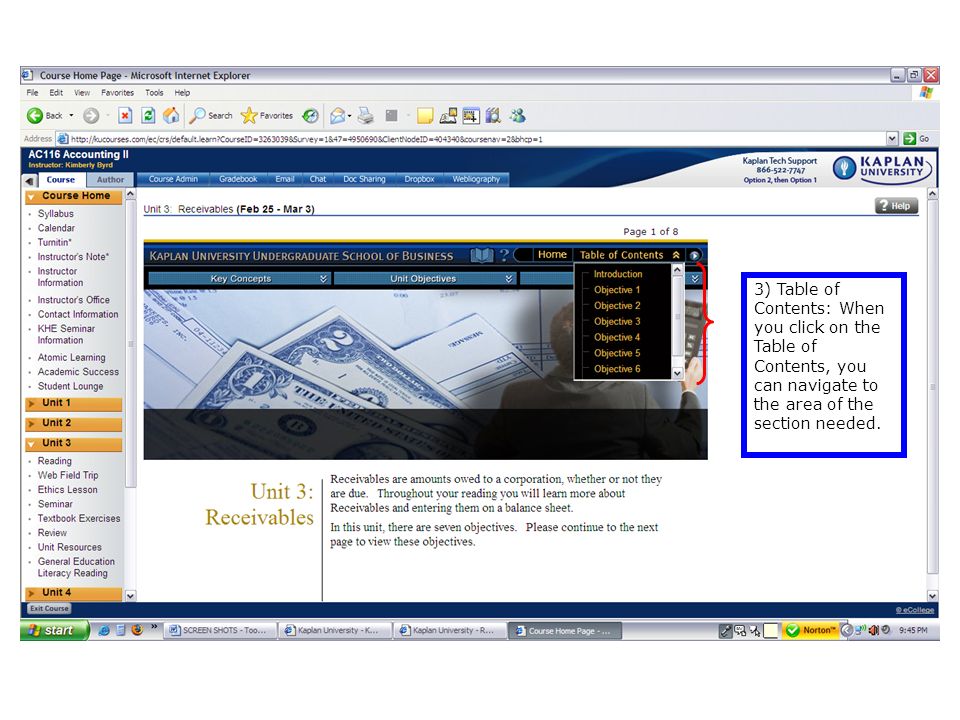Viewport: 960px width, 720px height.
Task: Open the History toolbar icon
Action: (x=310, y=115)
